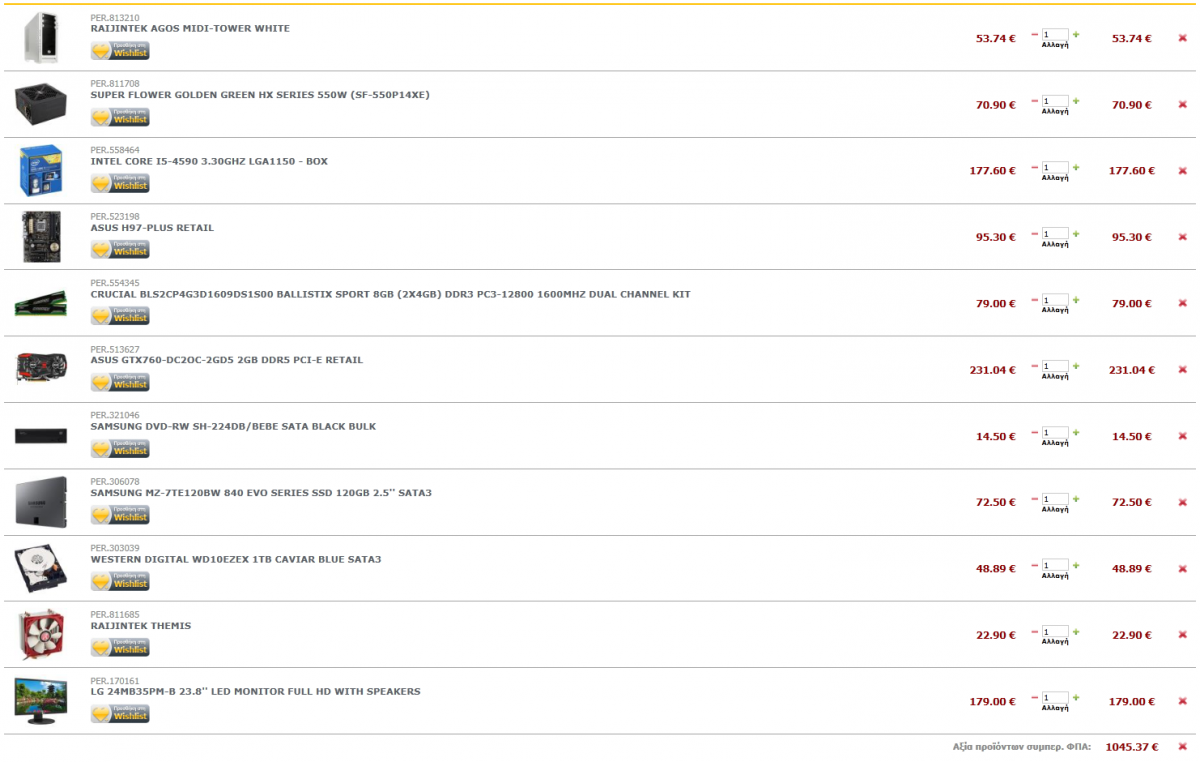The image size is (1200, 762).
Task: Remove RAIJINTEK AGOS MIDI-TOWER WHITE from cart
Action: [x=1182, y=38]
